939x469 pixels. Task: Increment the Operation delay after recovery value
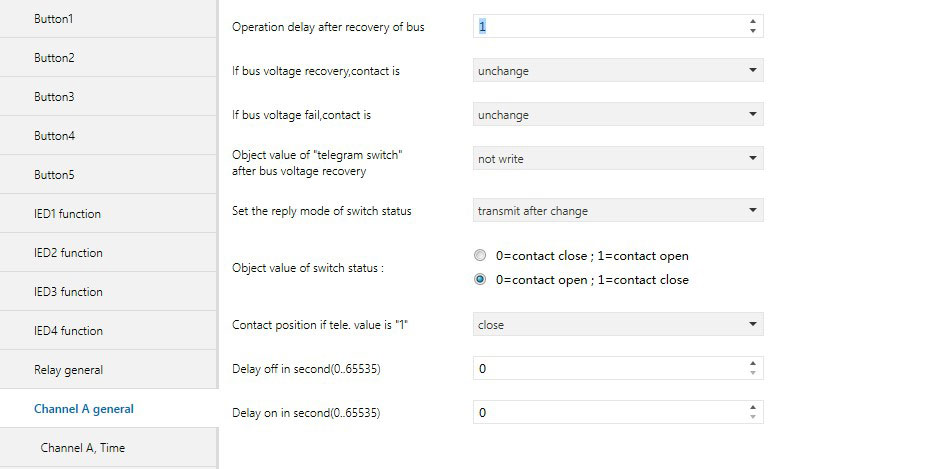[x=752, y=21]
